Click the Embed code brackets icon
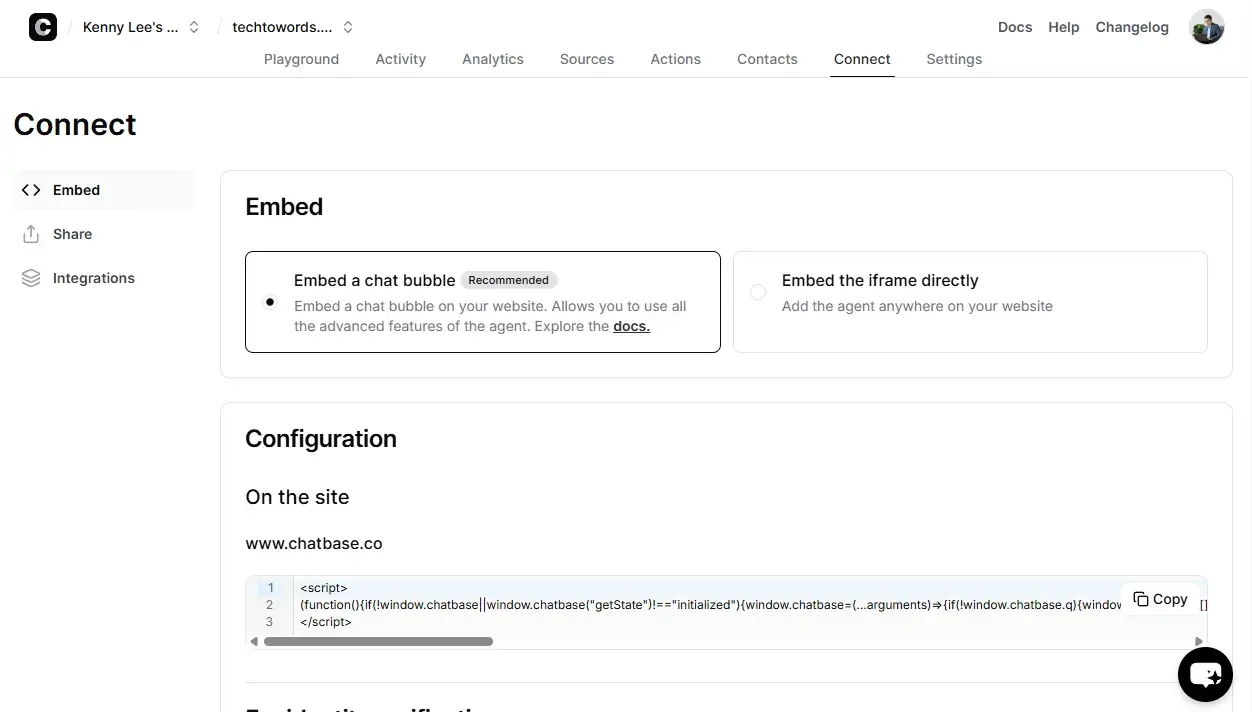Image resolution: width=1252 pixels, height=712 pixels. click(x=31, y=190)
